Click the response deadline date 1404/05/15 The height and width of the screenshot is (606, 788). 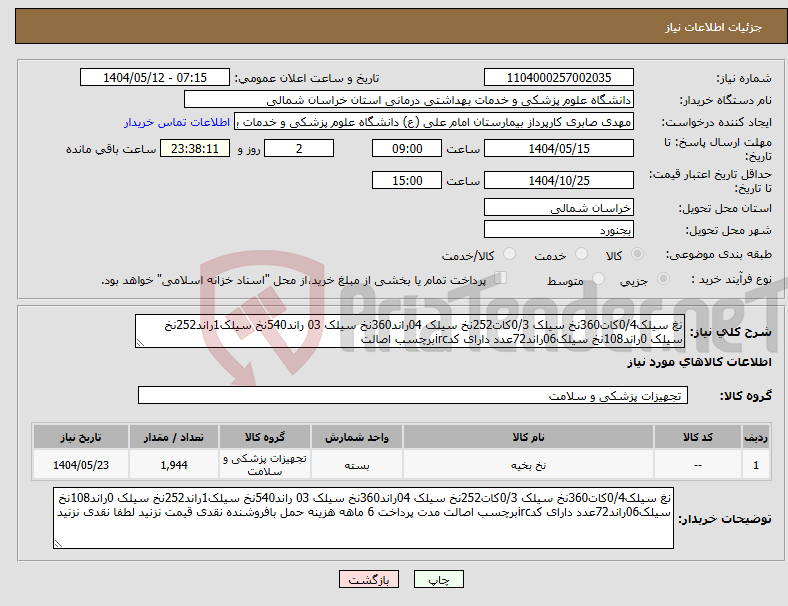[x=558, y=148]
